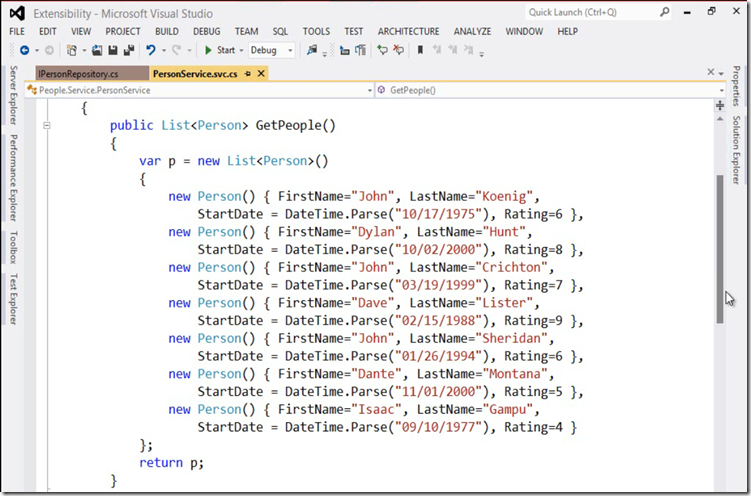Viewport: 751px width, 496px height.
Task: Click the New Project toolbar icon
Action: point(72,50)
